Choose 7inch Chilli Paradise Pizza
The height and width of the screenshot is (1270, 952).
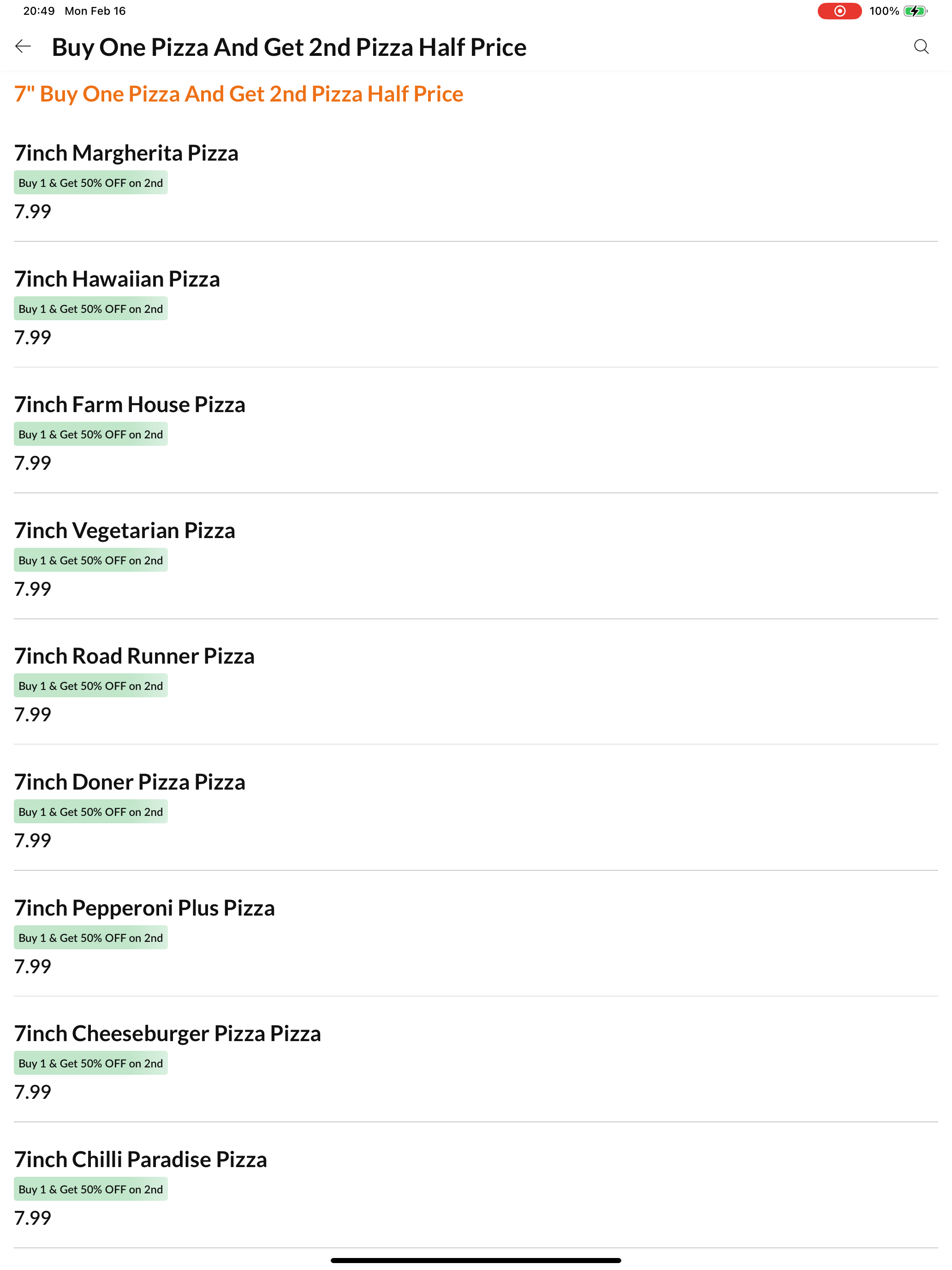click(476, 1187)
